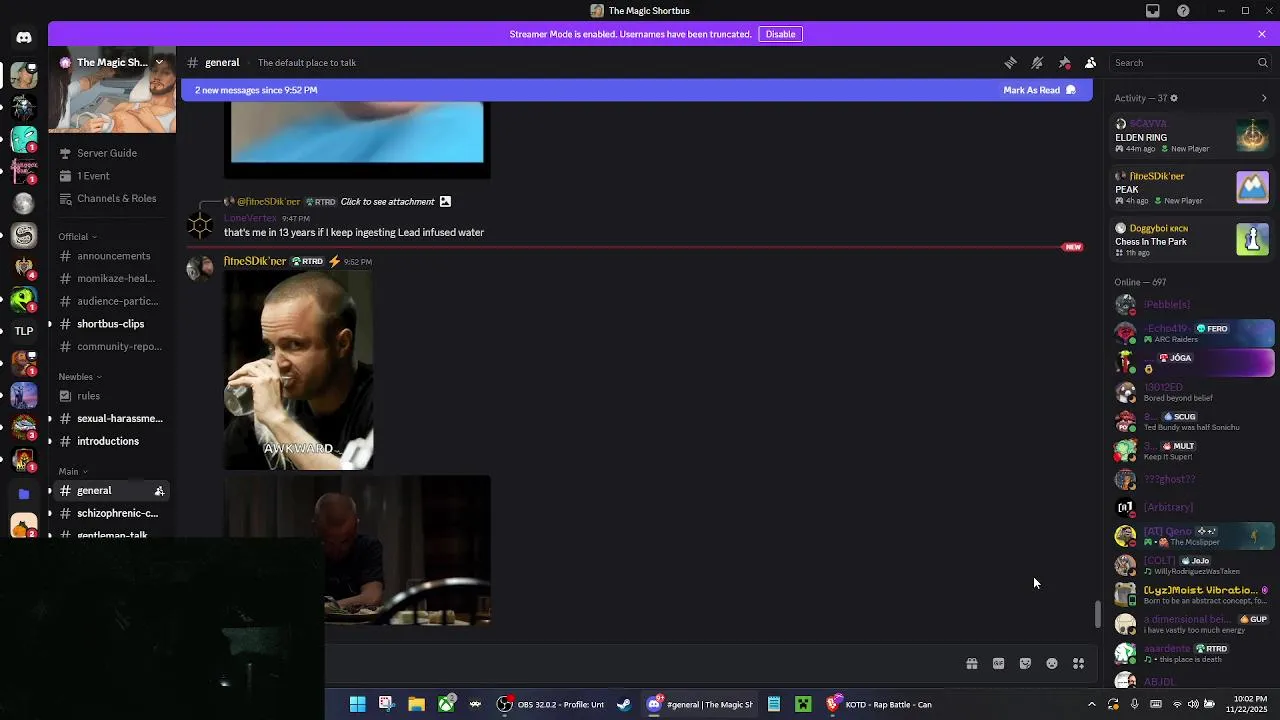Open GIF picker icon
The image size is (1280, 720).
[x=998, y=664]
